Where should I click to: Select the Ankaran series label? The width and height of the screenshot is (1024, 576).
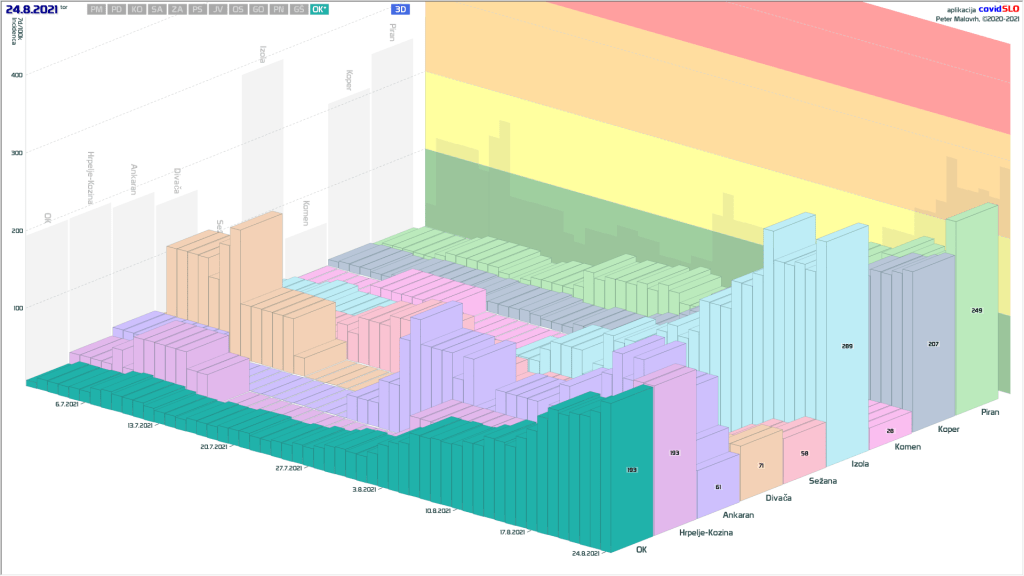[x=738, y=515]
